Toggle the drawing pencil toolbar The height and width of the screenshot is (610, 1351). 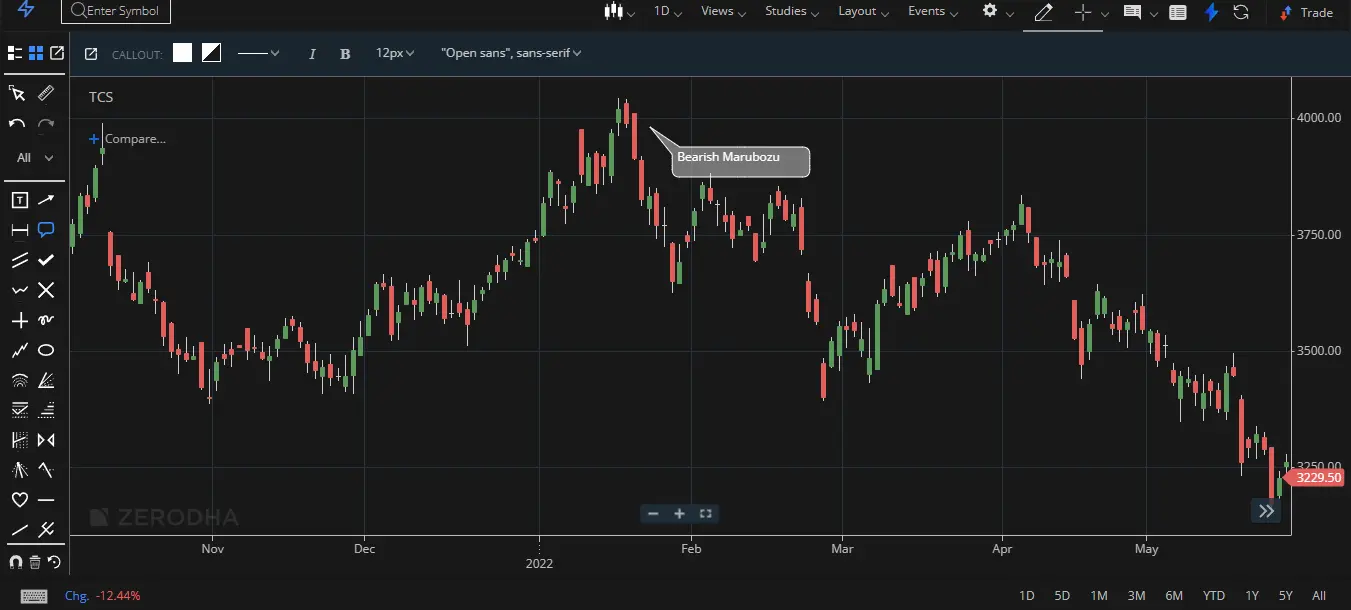(1043, 12)
